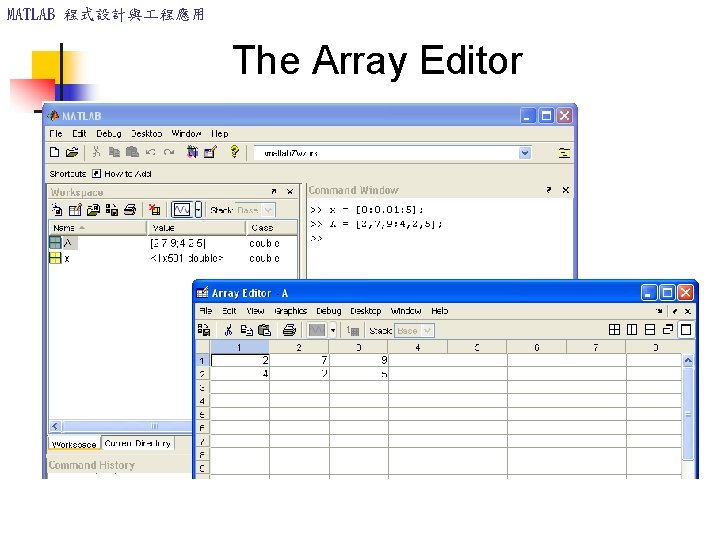The width and height of the screenshot is (720, 540).
Task: Open Help question mark icon
Action: coord(235,152)
